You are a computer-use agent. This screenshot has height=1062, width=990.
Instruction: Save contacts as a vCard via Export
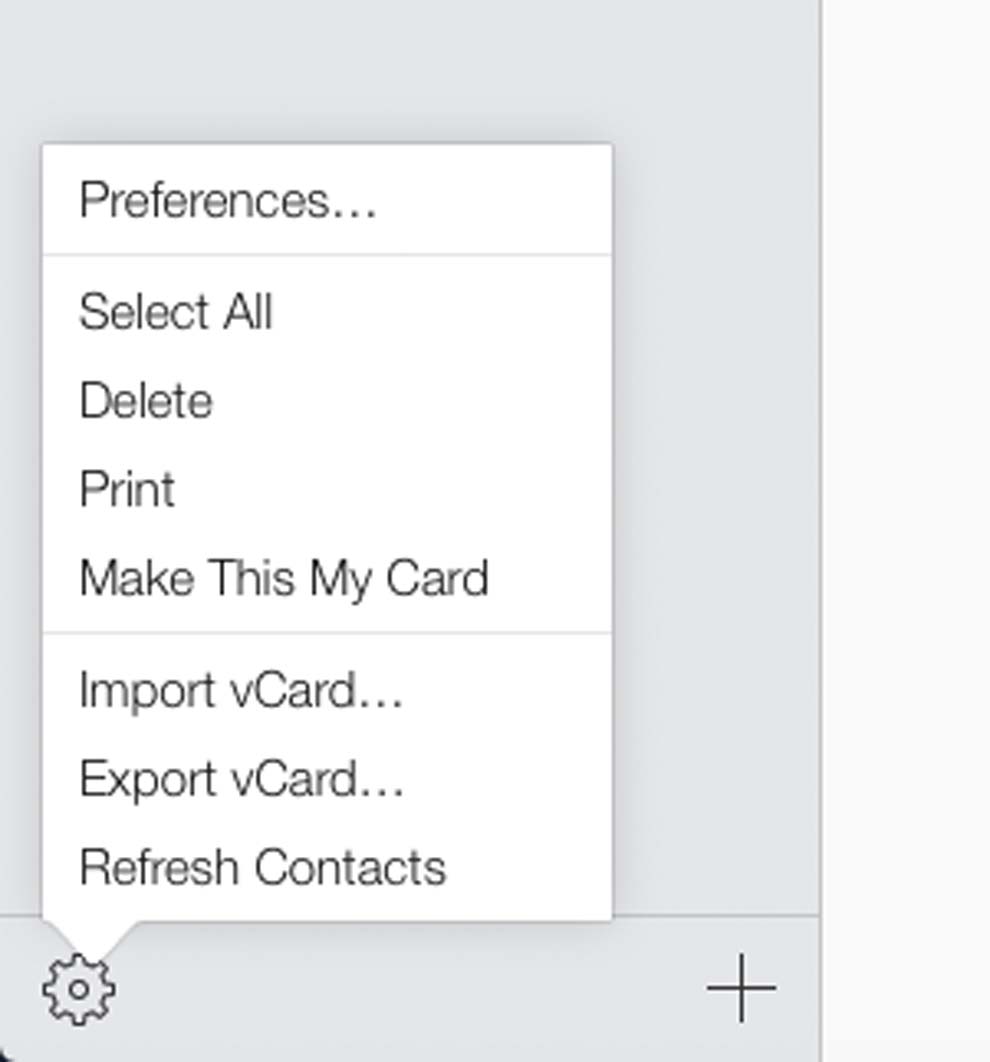[x=327, y=780]
